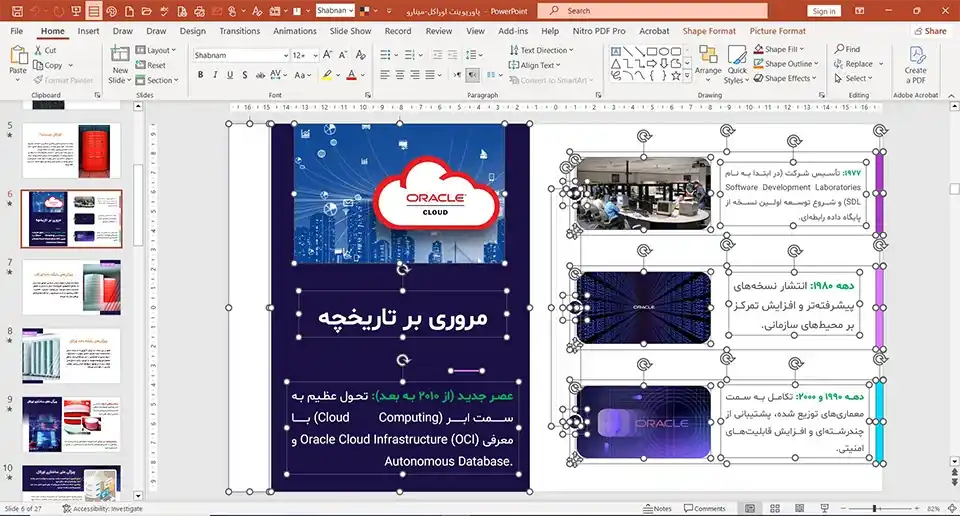Toggle Bold formatting
Image resolution: width=960 pixels, height=516 pixels.
pyautogui.click(x=200, y=75)
